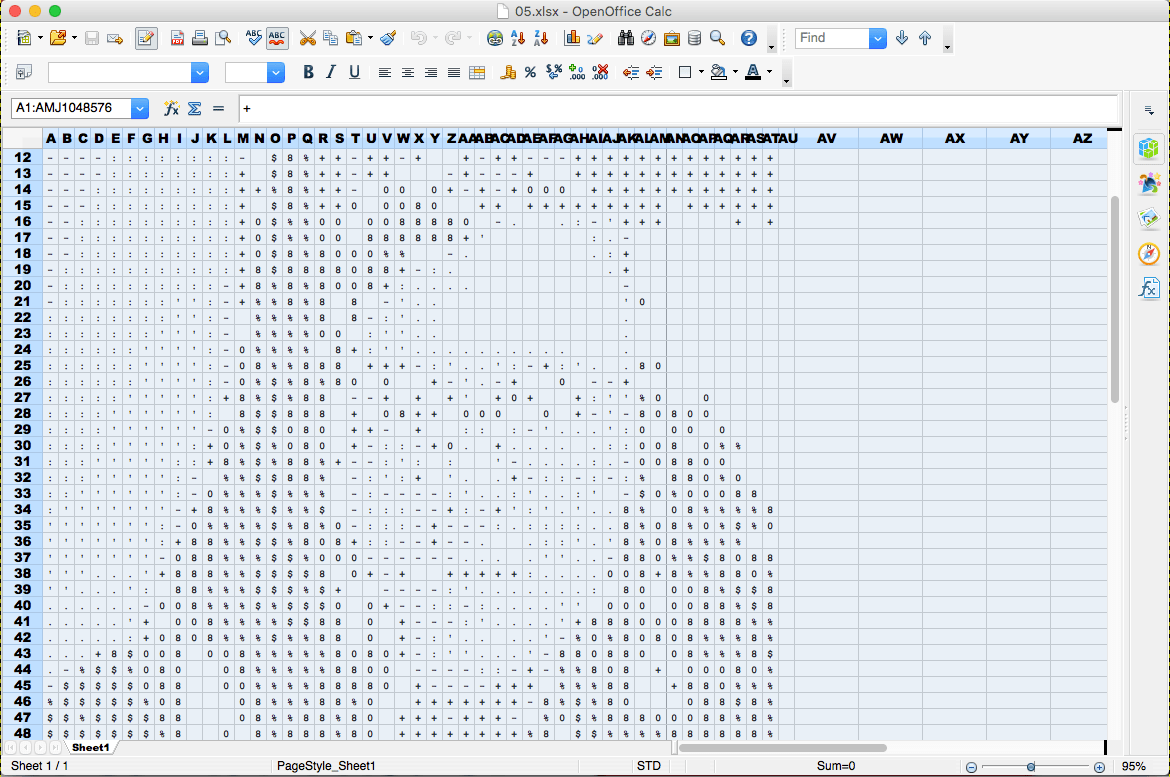1170x777 pixels.
Task: Expand the Font Color dropdown arrow
Action: click(769, 72)
